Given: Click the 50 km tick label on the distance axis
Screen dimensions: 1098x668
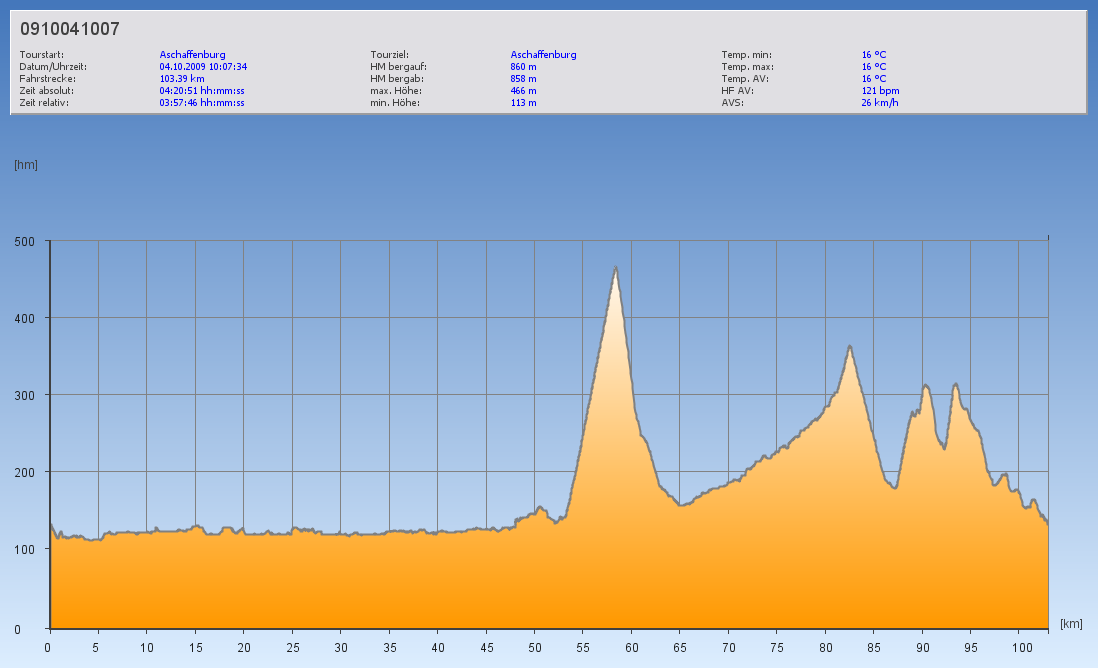Looking at the screenshot, I should point(535,648).
